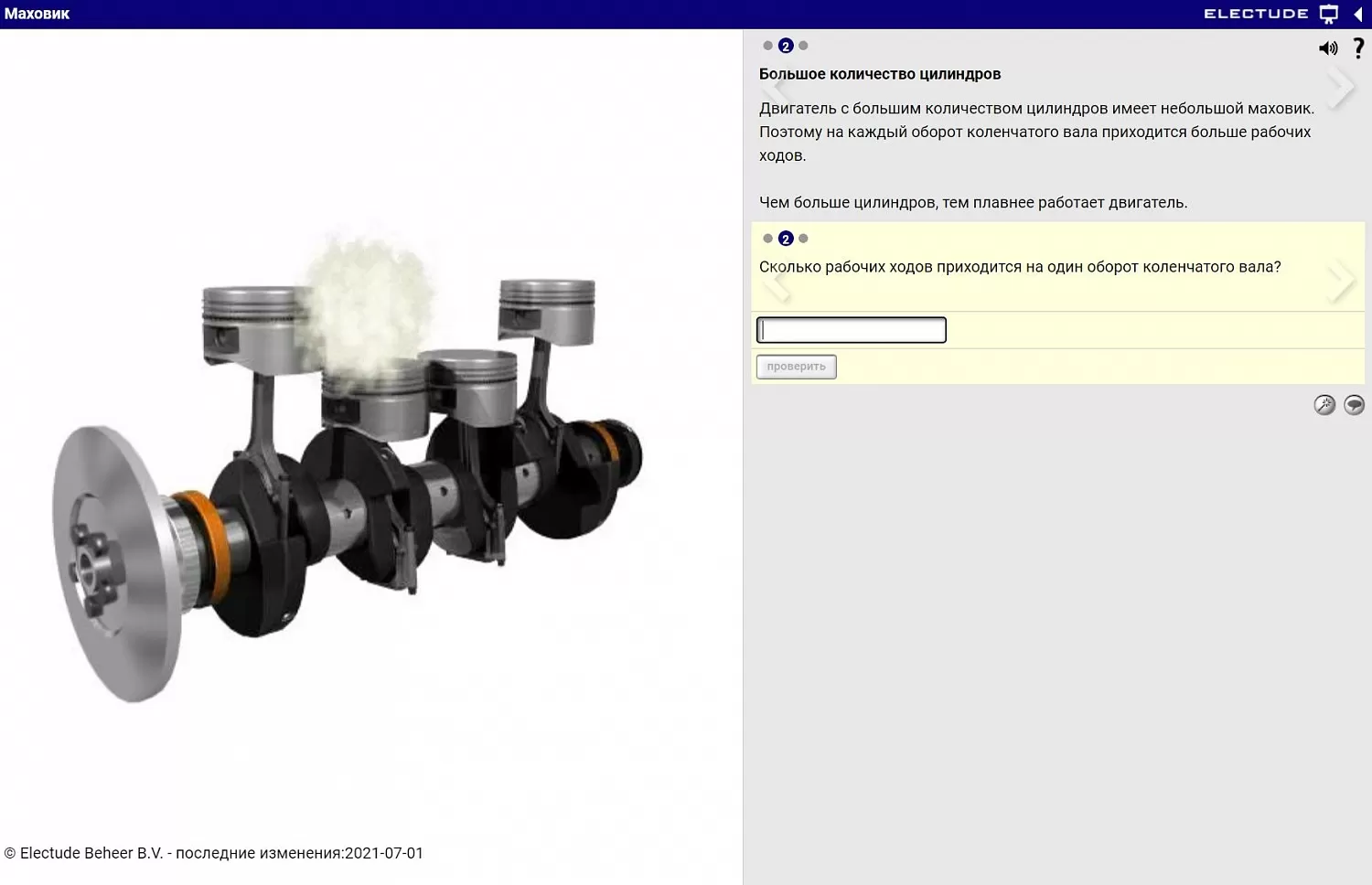The image size is (1372, 885).
Task: Collapse the side panel with the header triangle
Action: pyautogui.click(x=1358, y=14)
